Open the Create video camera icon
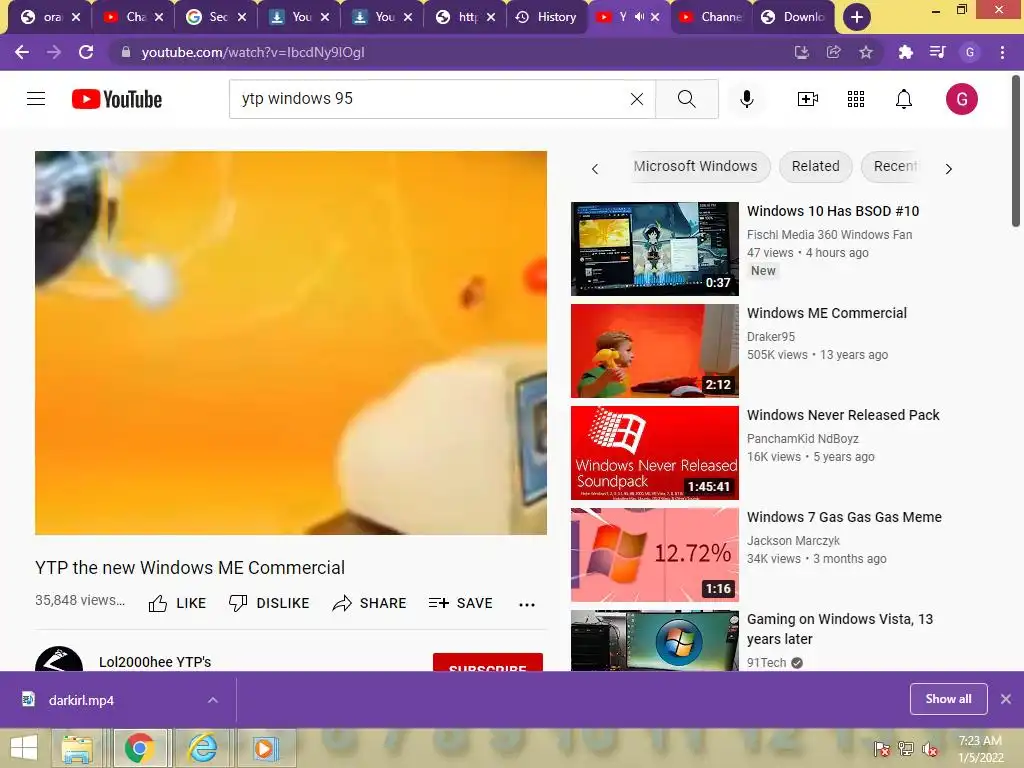 (808, 99)
